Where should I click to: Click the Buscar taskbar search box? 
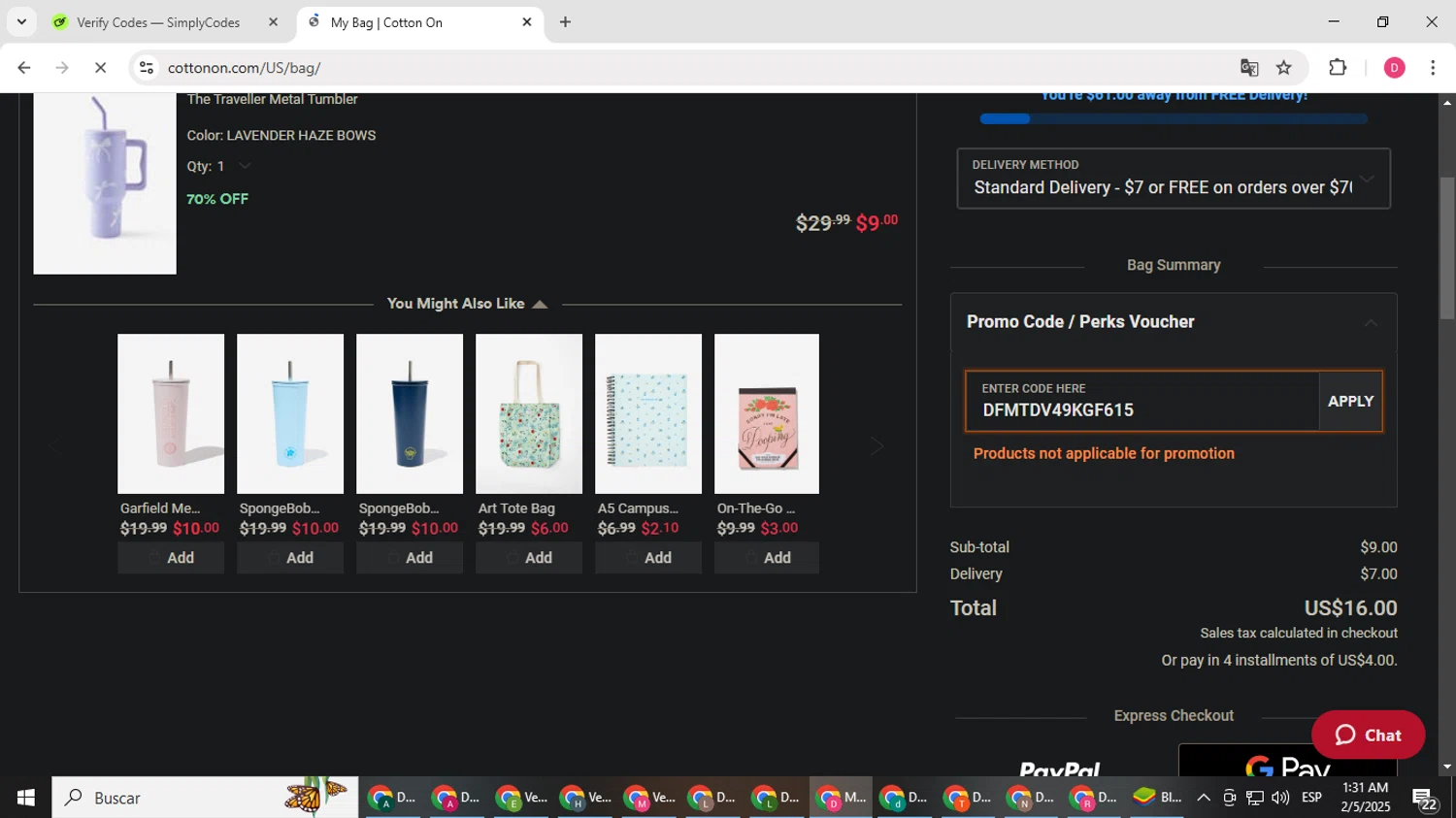click(x=205, y=798)
